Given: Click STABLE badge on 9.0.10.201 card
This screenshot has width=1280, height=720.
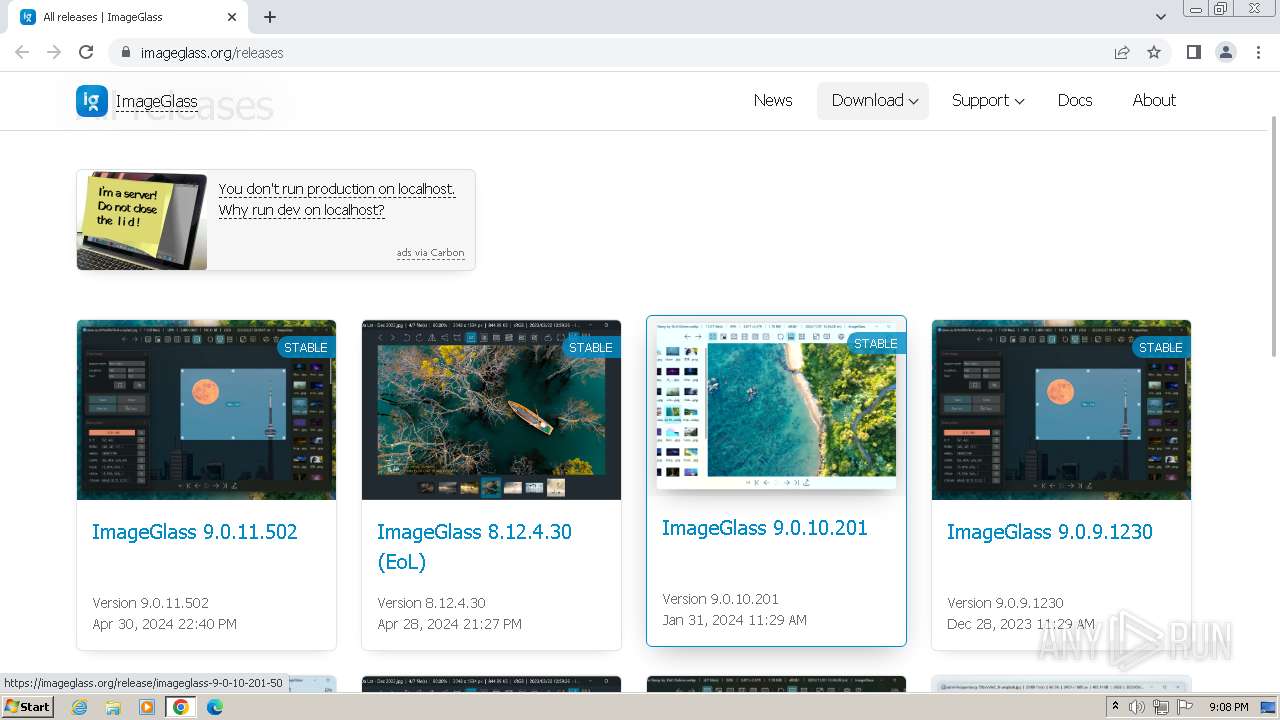Looking at the screenshot, I should (x=876, y=344).
